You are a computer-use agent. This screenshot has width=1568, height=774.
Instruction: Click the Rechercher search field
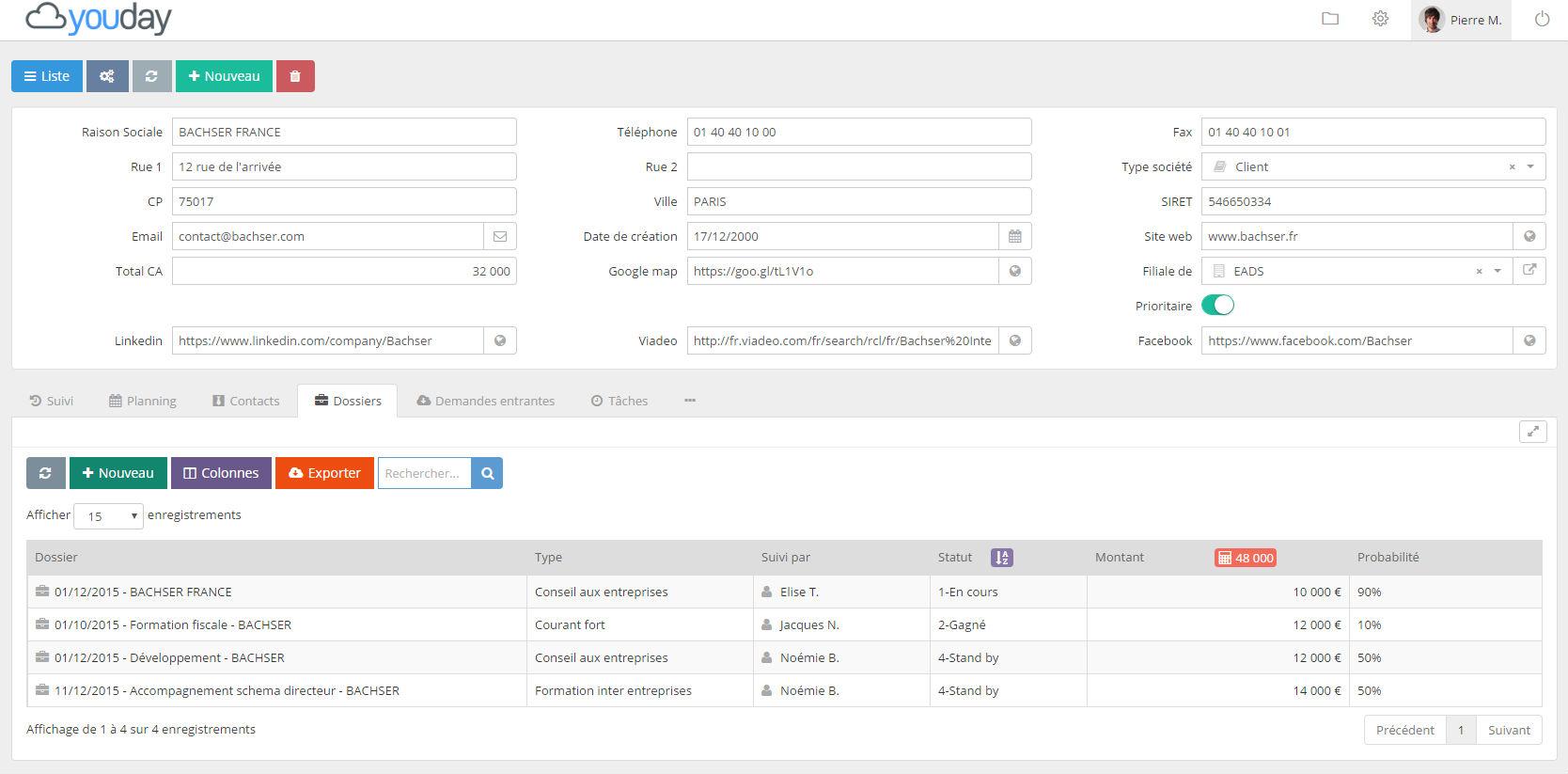424,473
